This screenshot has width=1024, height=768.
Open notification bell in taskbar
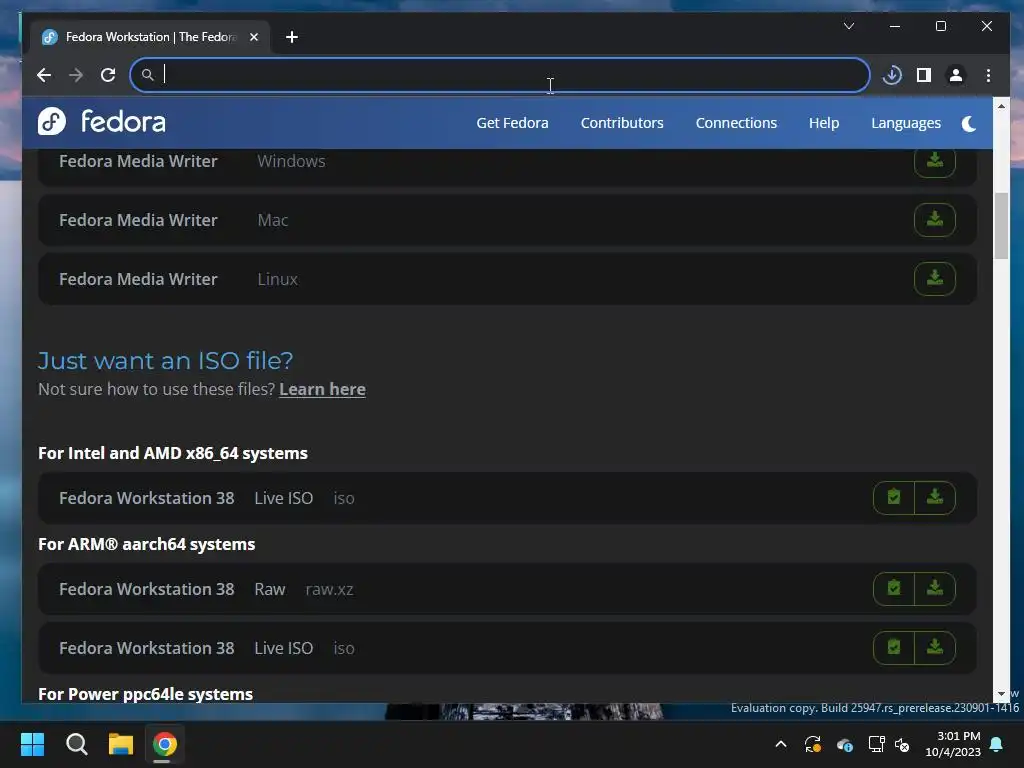tap(997, 744)
